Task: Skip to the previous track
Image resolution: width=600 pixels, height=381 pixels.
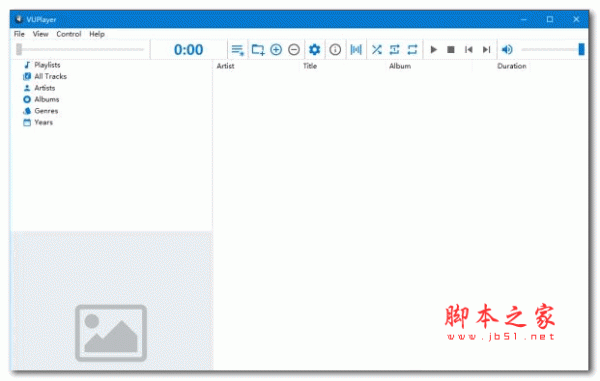Action: 468,50
